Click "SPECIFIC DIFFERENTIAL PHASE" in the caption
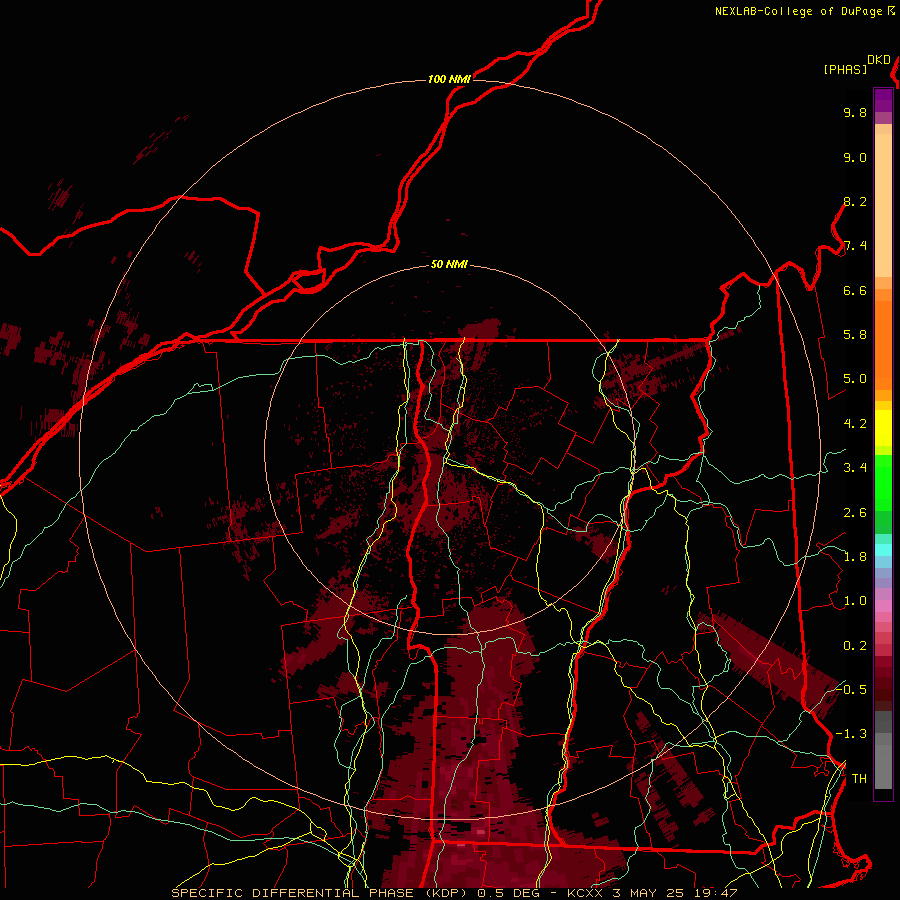The width and height of the screenshot is (900, 900). click(x=292, y=893)
